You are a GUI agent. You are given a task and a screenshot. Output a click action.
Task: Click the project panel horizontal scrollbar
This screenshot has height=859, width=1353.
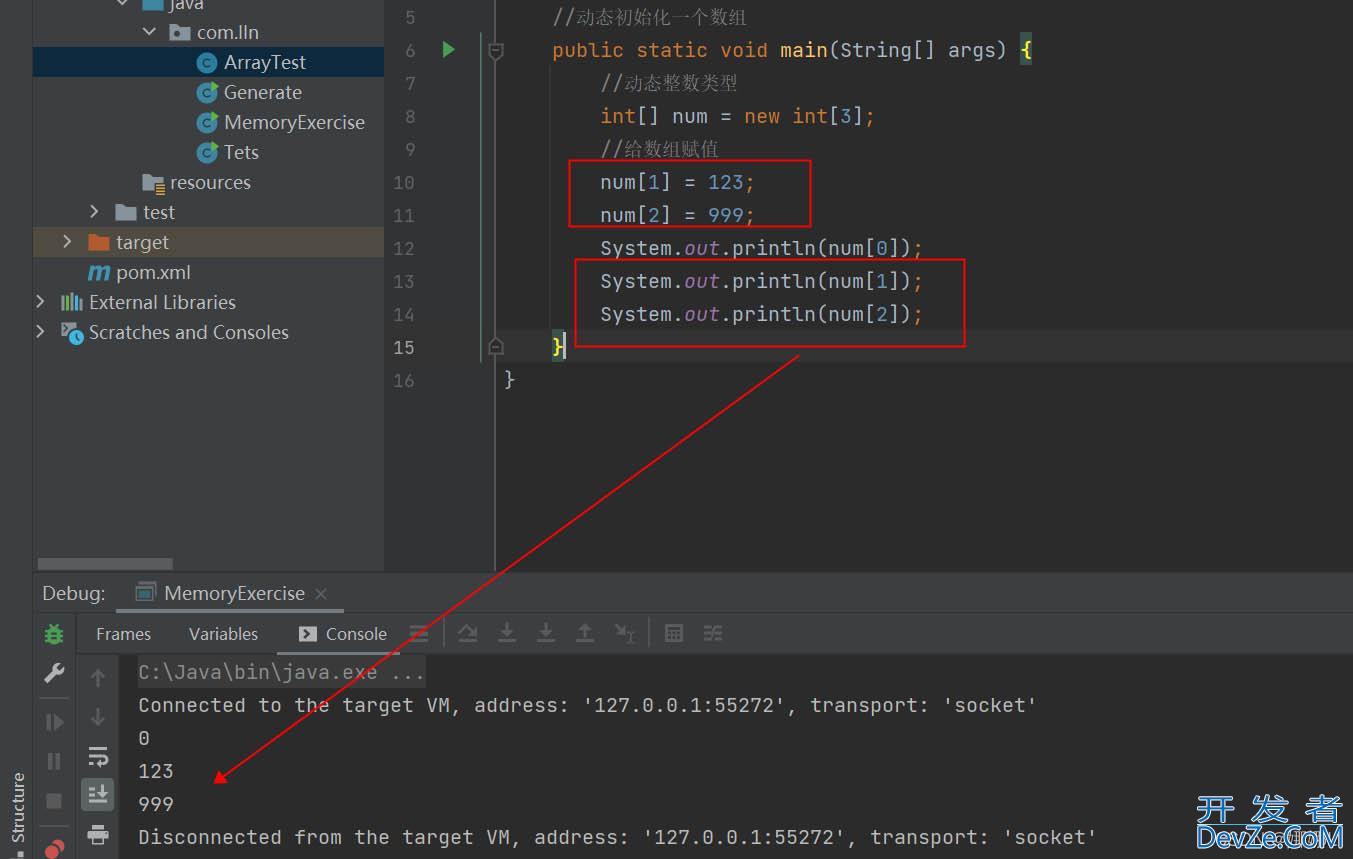point(105,564)
